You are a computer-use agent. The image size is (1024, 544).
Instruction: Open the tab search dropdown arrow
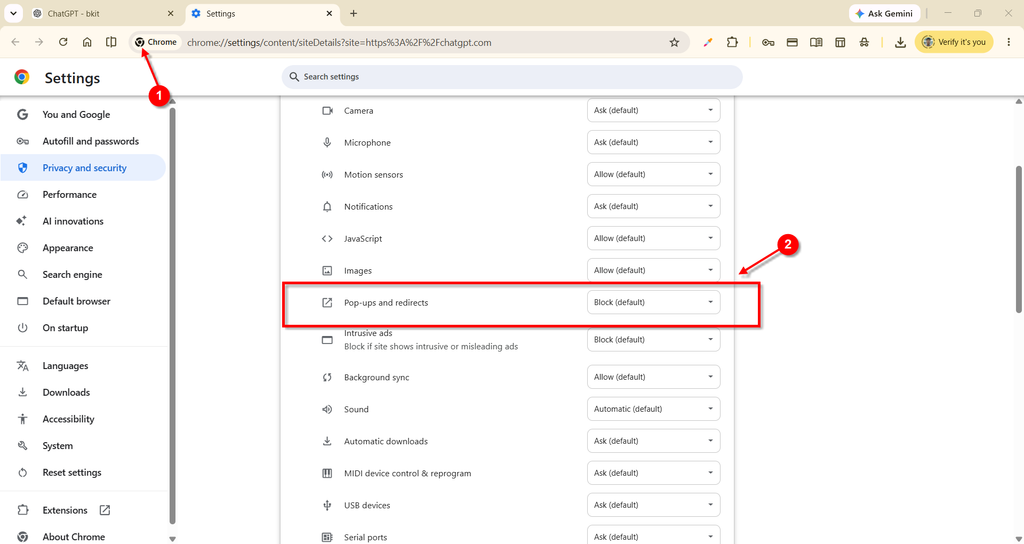click(x=13, y=13)
